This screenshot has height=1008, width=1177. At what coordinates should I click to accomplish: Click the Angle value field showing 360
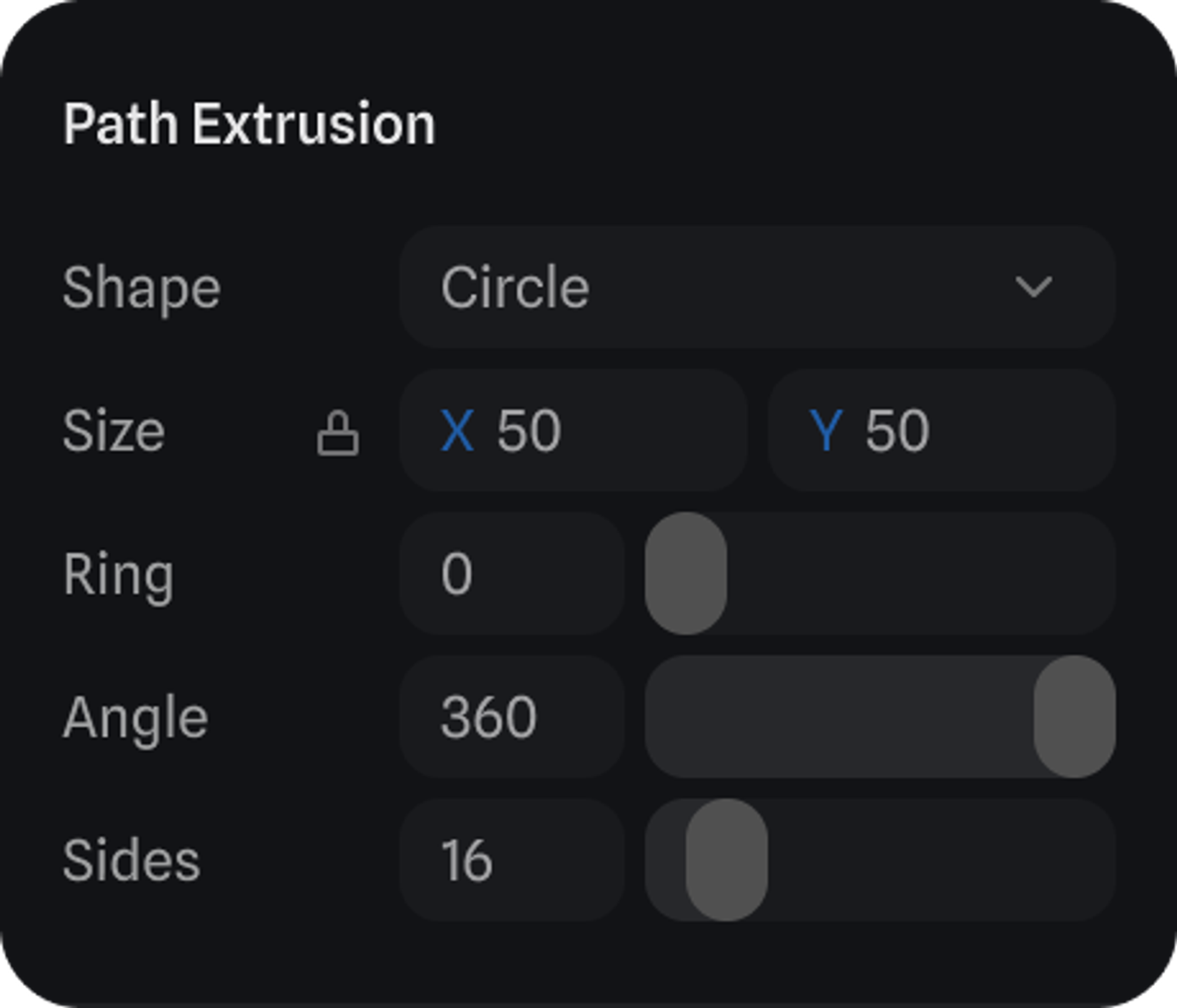(x=511, y=717)
